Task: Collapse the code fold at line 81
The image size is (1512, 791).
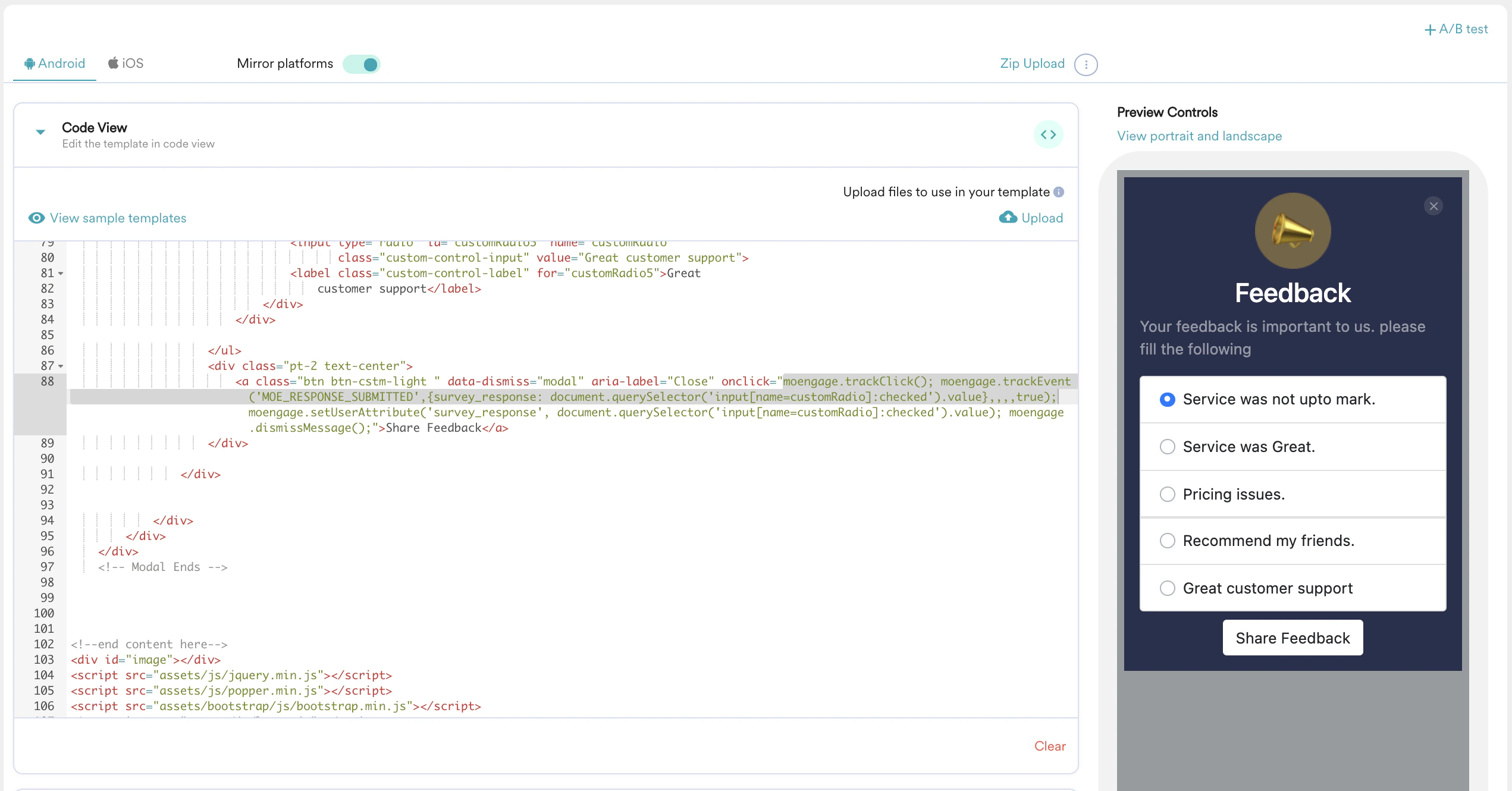Action: click(x=61, y=274)
